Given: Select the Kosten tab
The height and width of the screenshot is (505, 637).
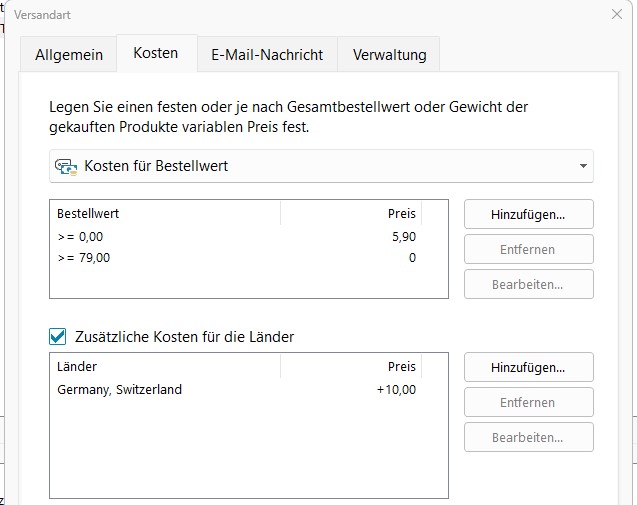Looking at the screenshot, I should pos(156,54).
